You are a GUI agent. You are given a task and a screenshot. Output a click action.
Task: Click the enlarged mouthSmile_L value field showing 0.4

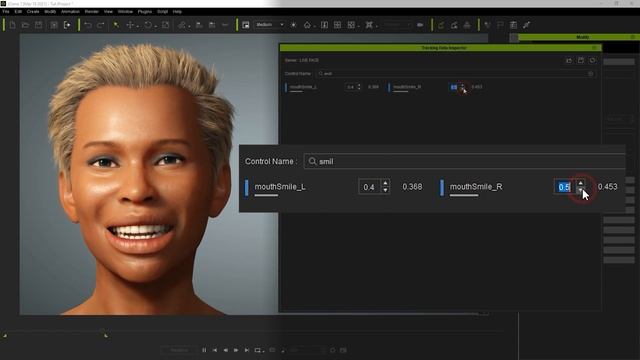[x=370, y=187]
